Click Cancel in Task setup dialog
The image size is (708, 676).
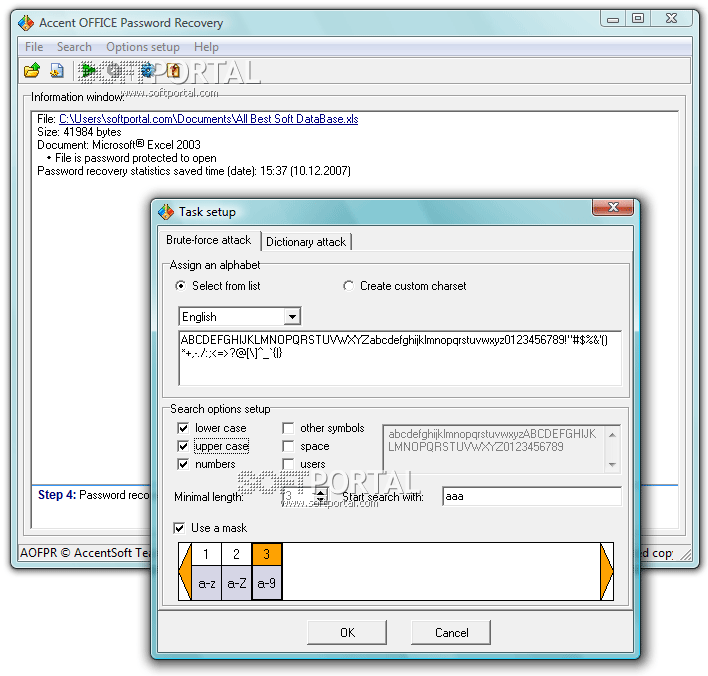451,633
